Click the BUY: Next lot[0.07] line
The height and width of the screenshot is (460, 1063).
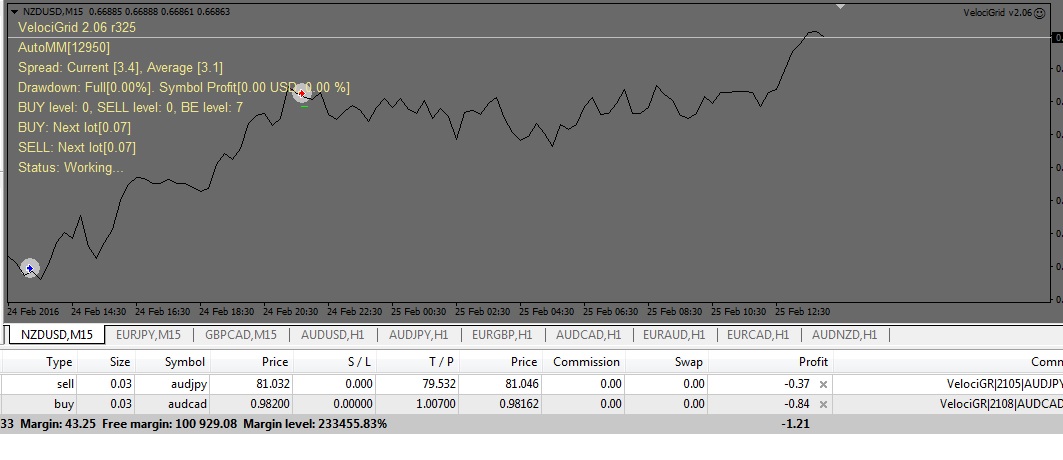coord(75,127)
